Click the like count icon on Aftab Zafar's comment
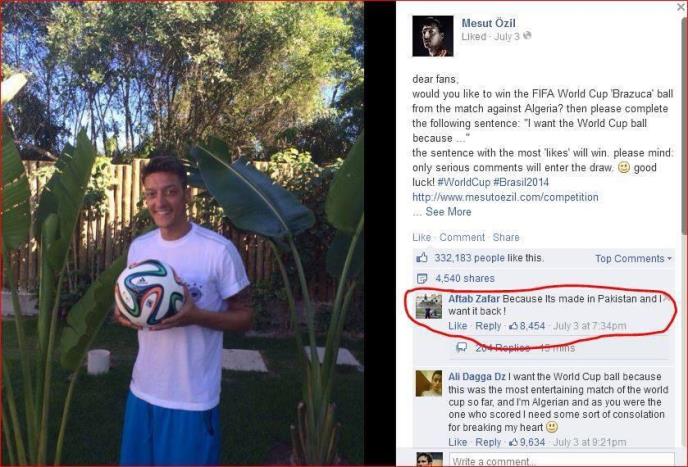Screen dimensions: 688x467 coord(513,326)
